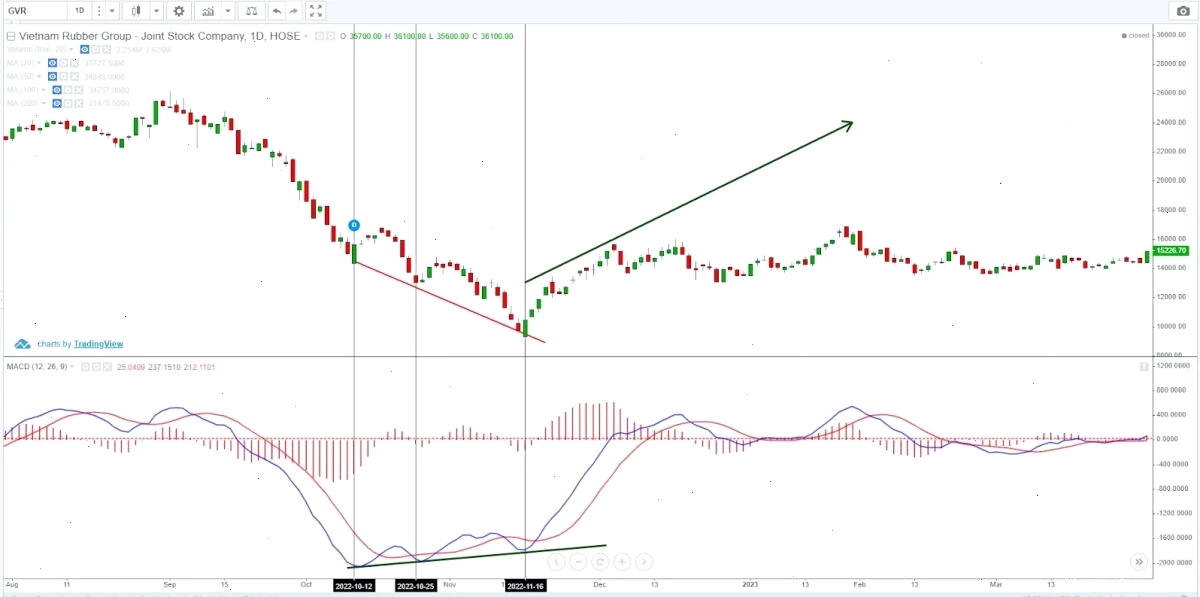Image resolution: width=1200 pixels, height=597 pixels.
Task: Zoom in using the plus circle button
Action: 622,562
